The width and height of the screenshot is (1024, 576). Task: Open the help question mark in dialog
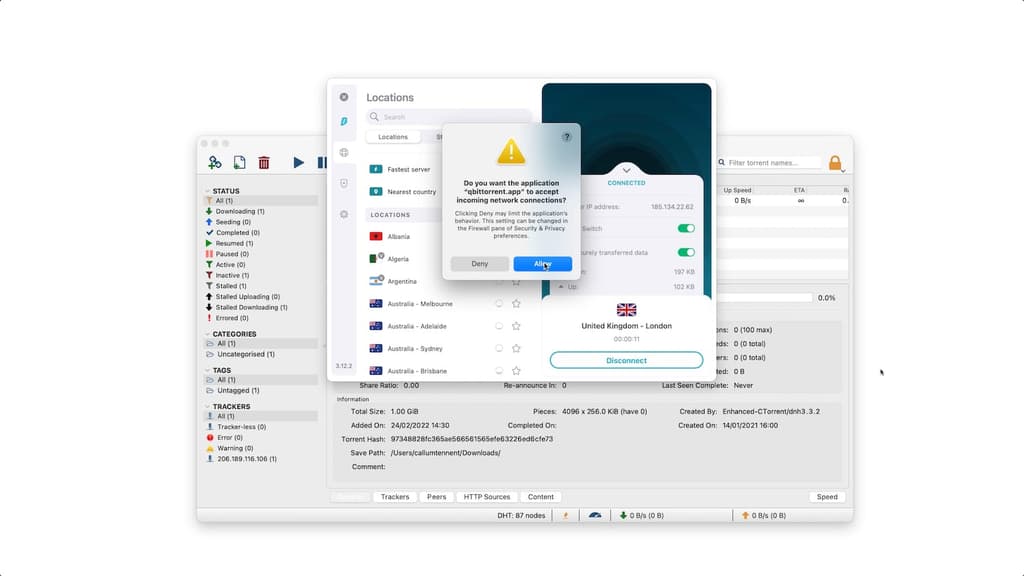[x=566, y=137]
